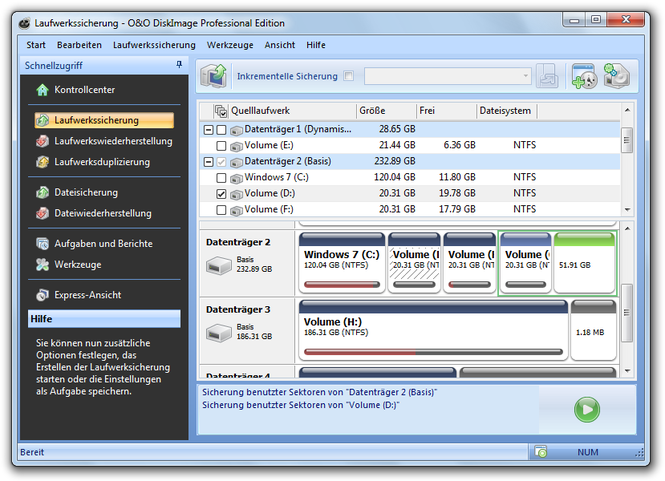This screenshot has height=481, width=665.
Task: Click the status bar task icon
Action: (540, 452)
